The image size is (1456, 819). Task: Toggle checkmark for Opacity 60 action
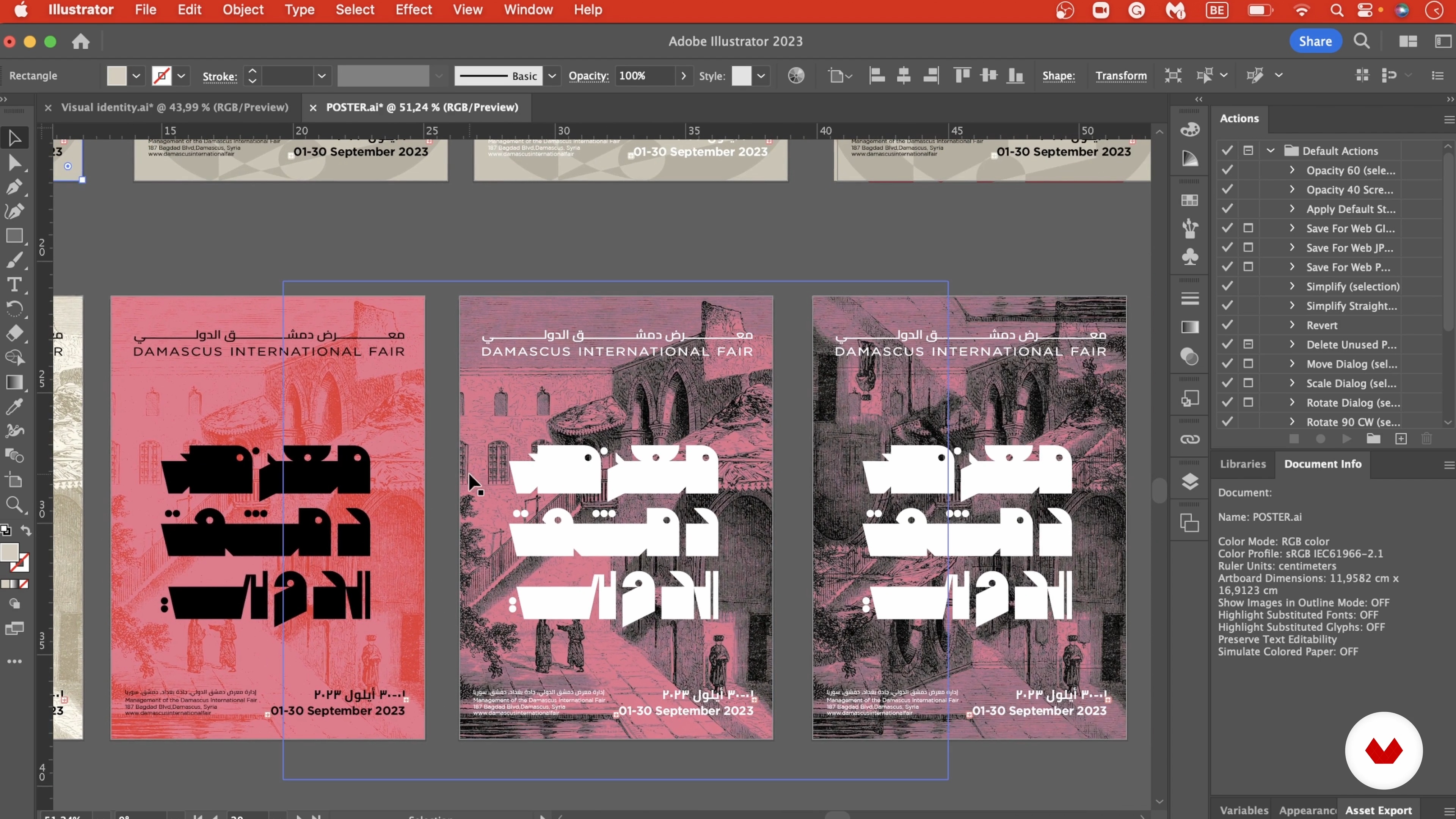tap(1227, 170)
